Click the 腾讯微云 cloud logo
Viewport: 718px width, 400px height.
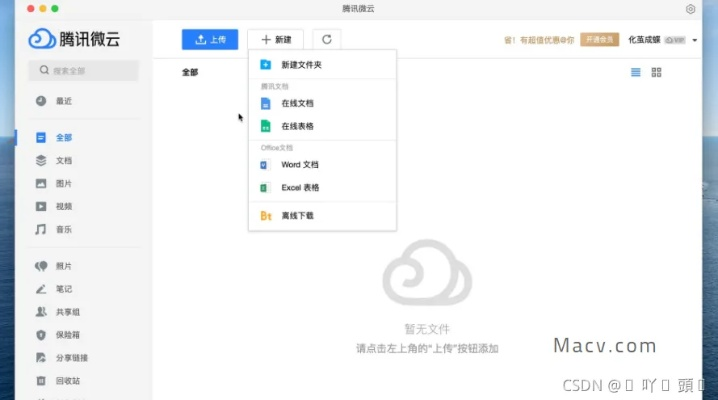click(75, 39)
